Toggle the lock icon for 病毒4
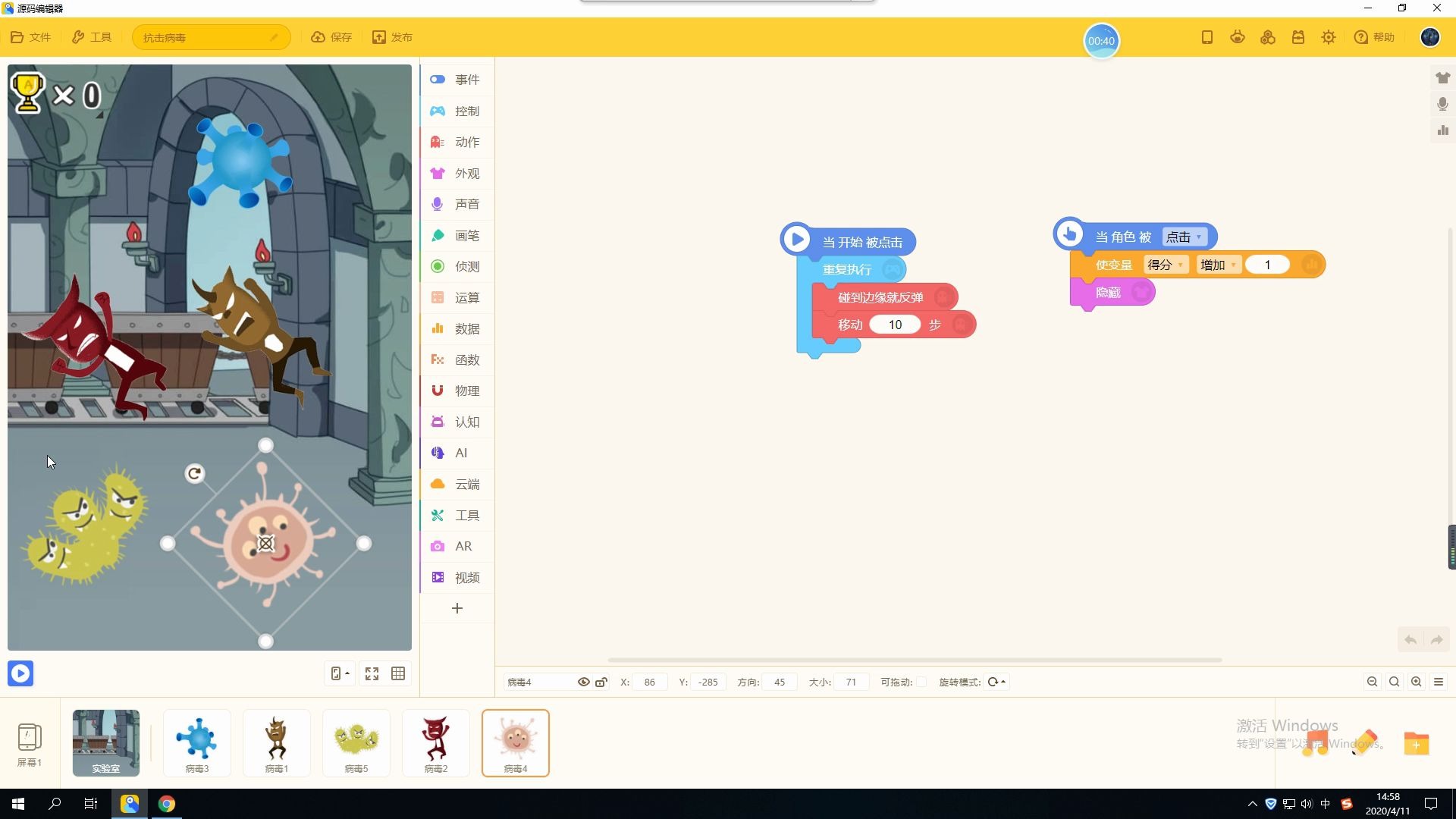1456x819 pixels. pos(601,682)
